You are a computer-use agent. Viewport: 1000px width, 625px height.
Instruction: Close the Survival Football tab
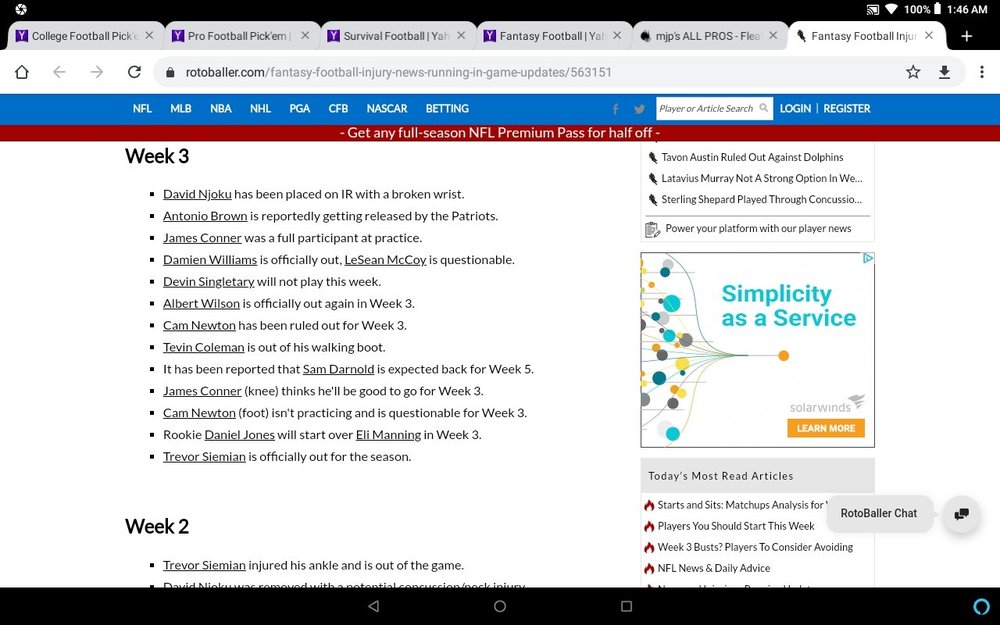point(461,36)
